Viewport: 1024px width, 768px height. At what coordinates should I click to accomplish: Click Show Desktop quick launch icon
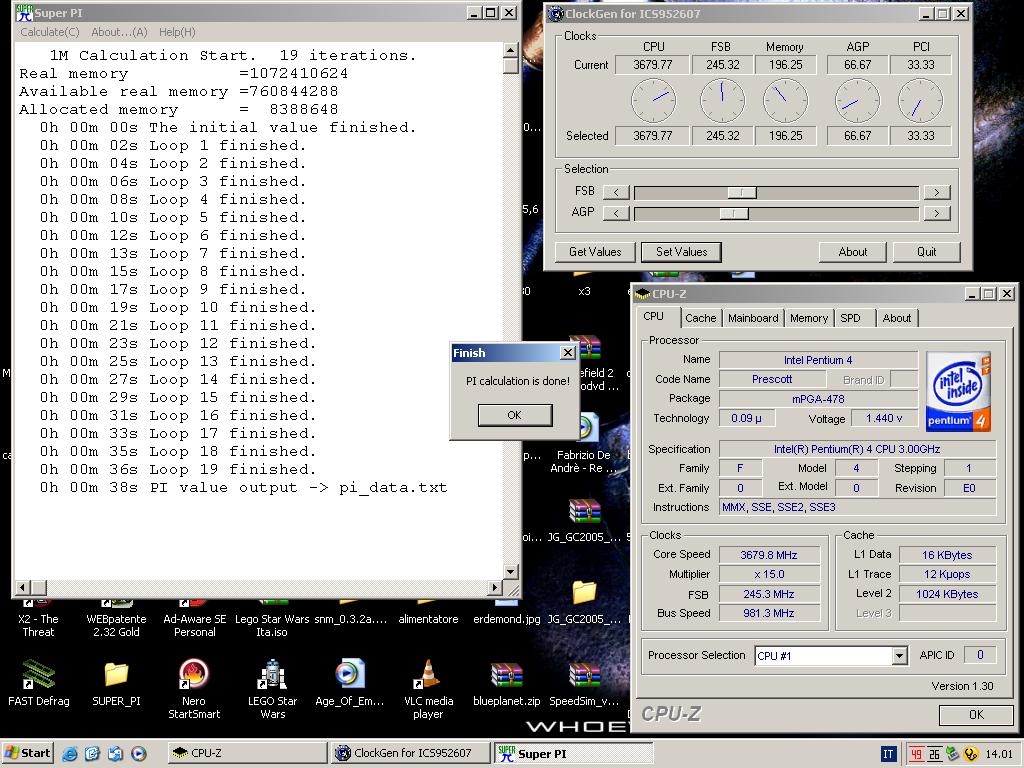[x=93, y=754]
